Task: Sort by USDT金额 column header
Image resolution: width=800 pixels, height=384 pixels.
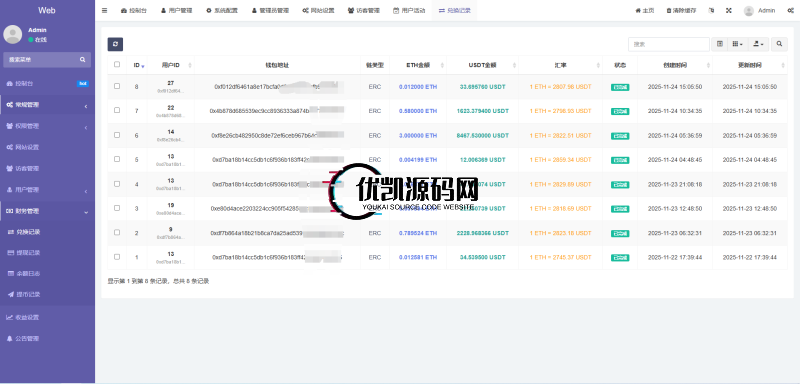Action: (482, 65)
